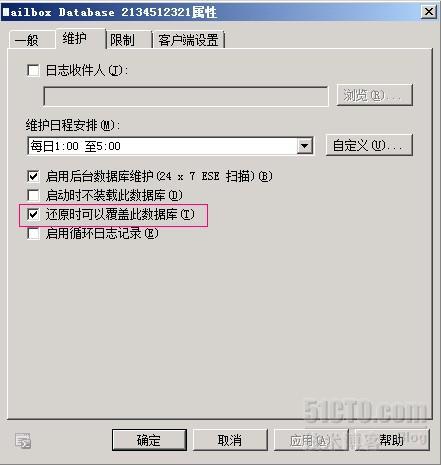Open help with the 帮助 button

[392, 440]
